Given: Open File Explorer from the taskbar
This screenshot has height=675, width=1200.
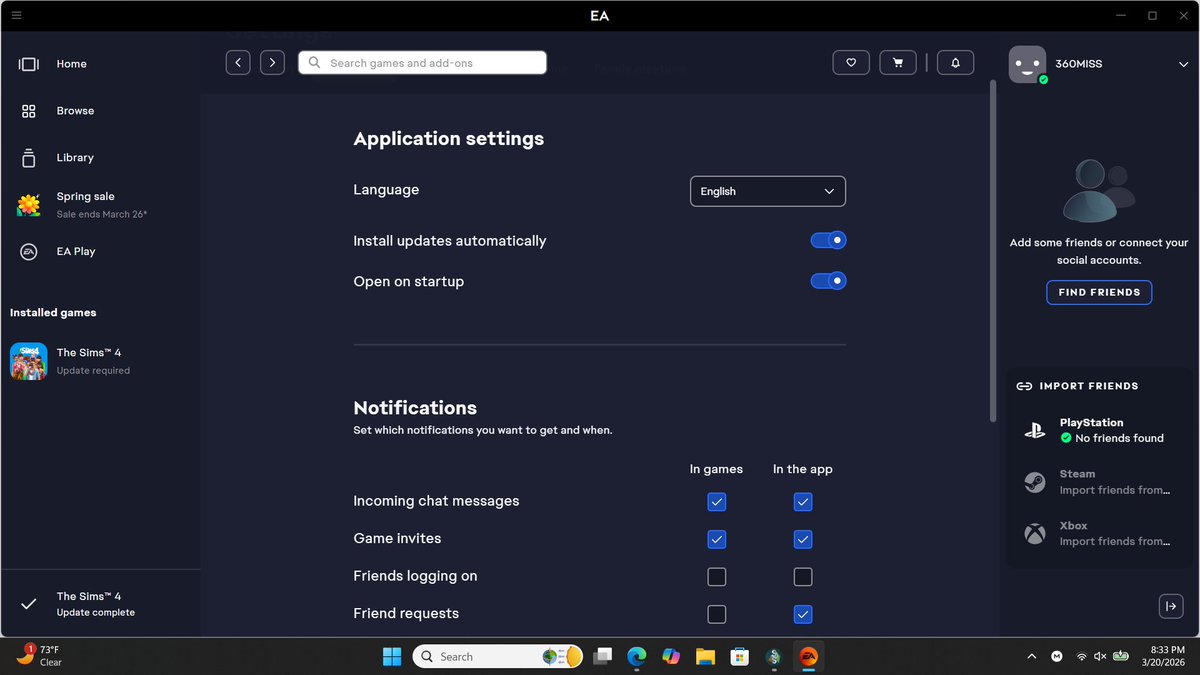Looking at the screenshot, I should coord(705,657).
